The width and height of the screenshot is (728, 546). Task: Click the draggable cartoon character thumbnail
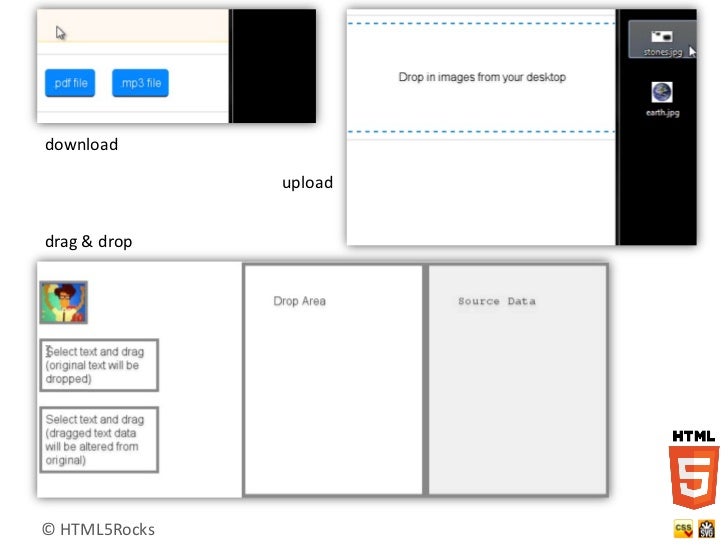[64, 302]
